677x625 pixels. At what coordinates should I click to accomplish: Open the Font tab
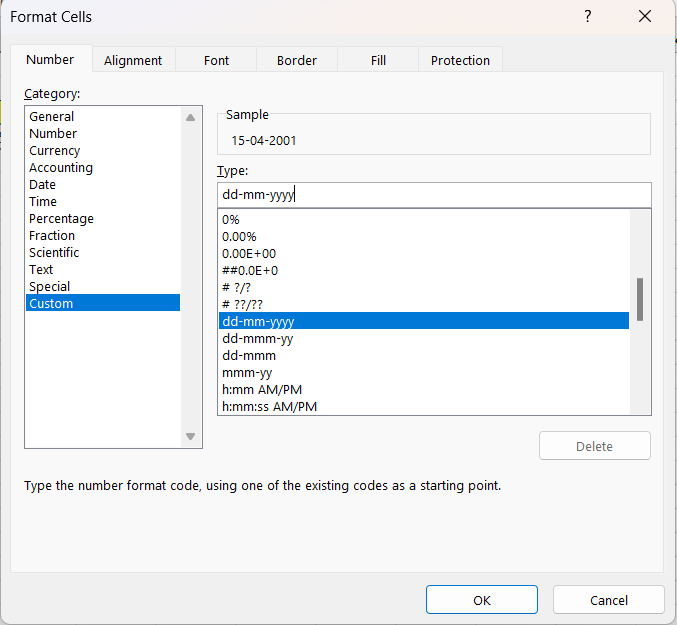coord(217,60)
